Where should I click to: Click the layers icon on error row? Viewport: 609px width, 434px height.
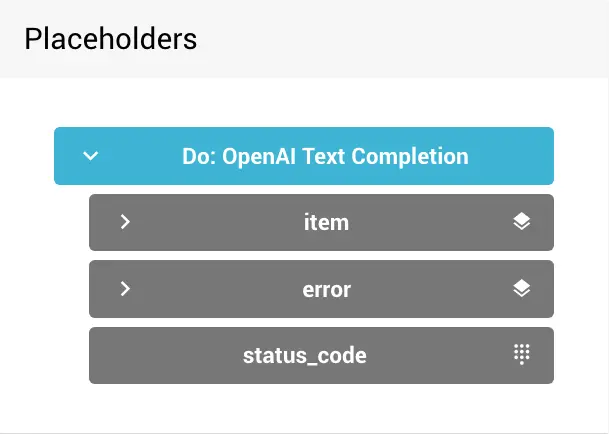pyautogui.click(x=521, y=289)
